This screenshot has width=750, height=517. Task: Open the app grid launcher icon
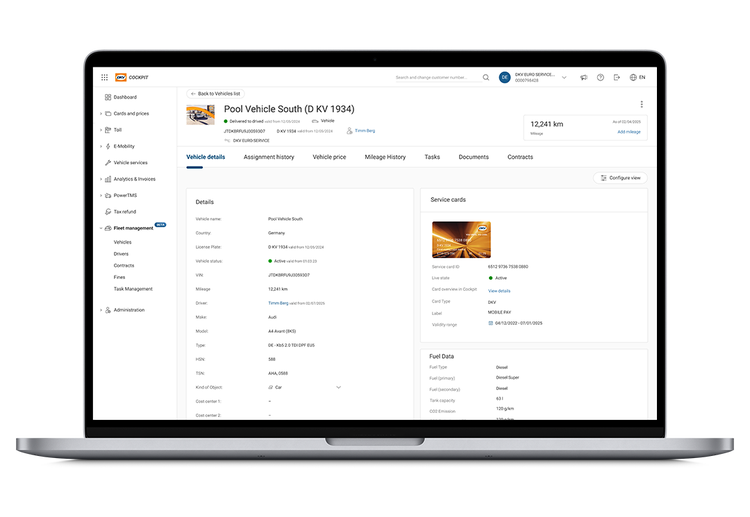pos(104,77)
